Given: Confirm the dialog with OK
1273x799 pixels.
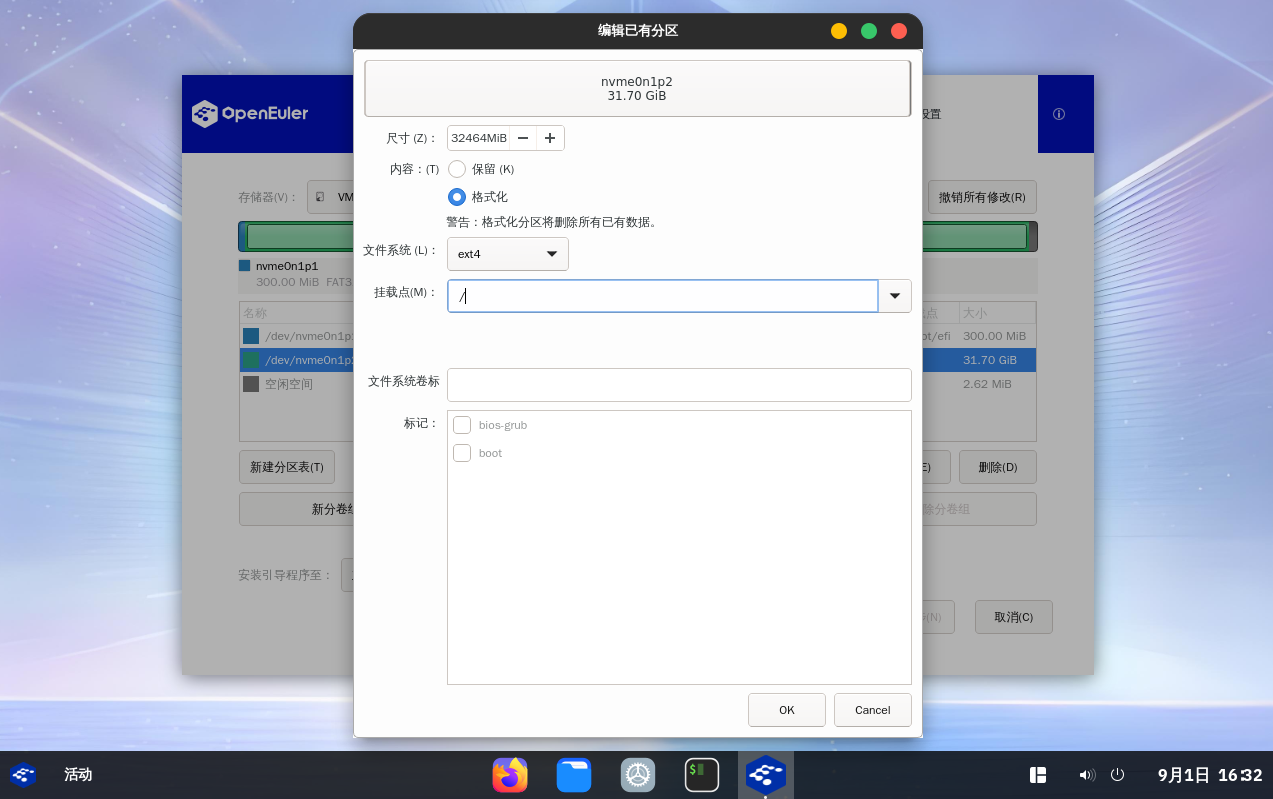Looking at the screenshot, I should point(787,710).
